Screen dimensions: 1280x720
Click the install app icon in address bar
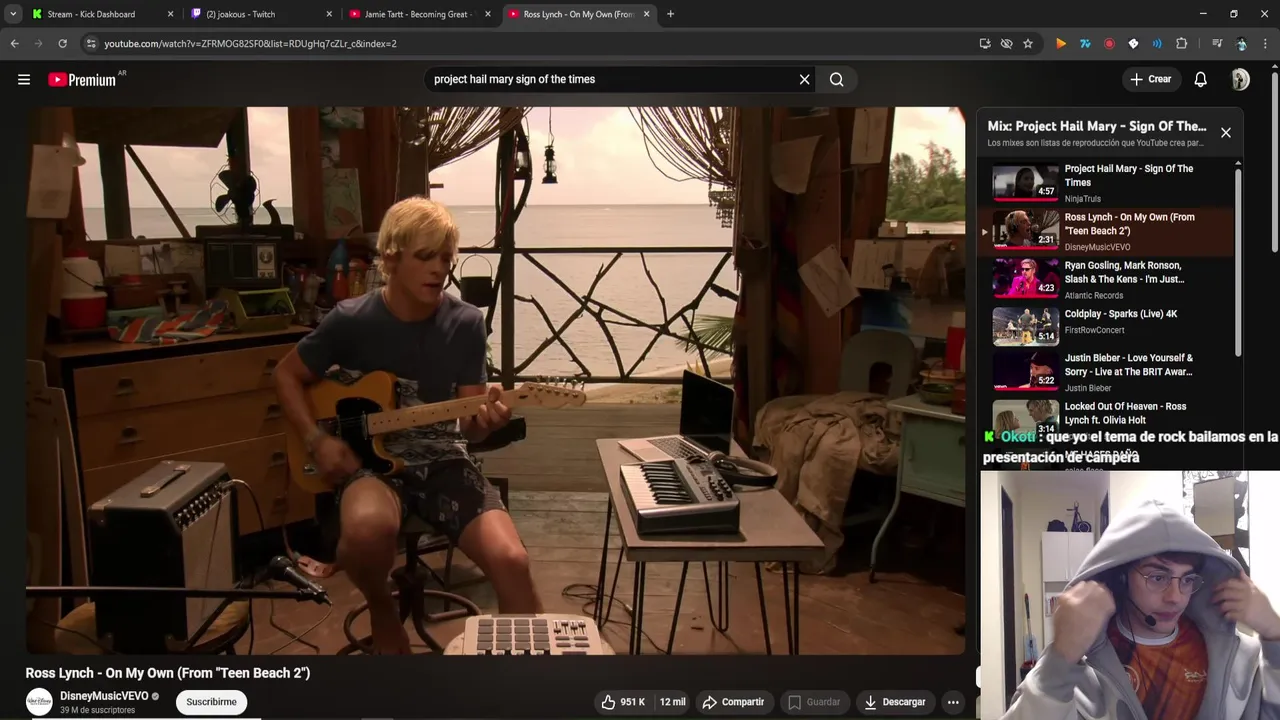(x=985, y=44)
